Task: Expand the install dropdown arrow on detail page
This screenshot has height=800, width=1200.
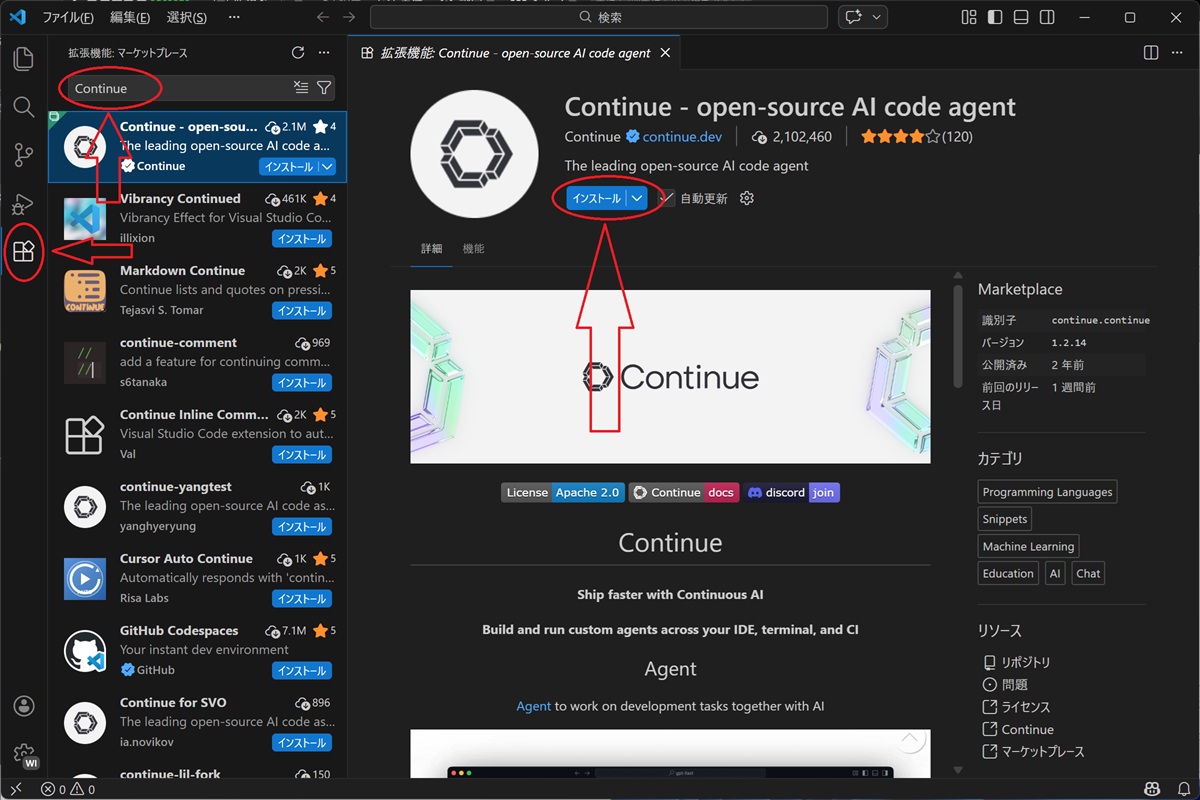Action: coord(637,199)
